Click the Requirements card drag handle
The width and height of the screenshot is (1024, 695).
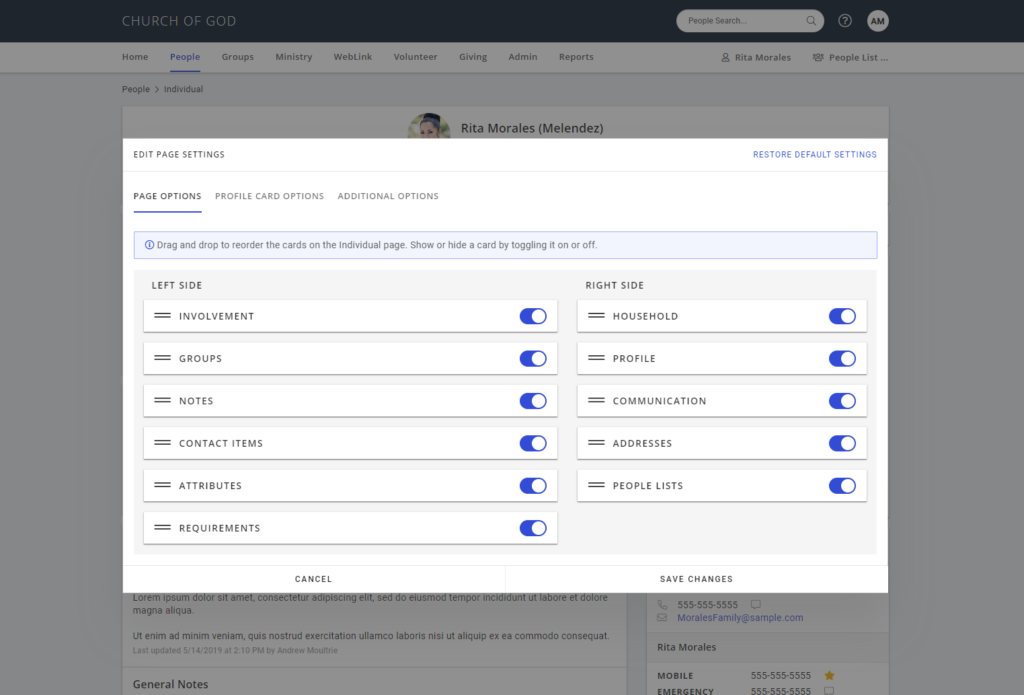click(162, 528)
